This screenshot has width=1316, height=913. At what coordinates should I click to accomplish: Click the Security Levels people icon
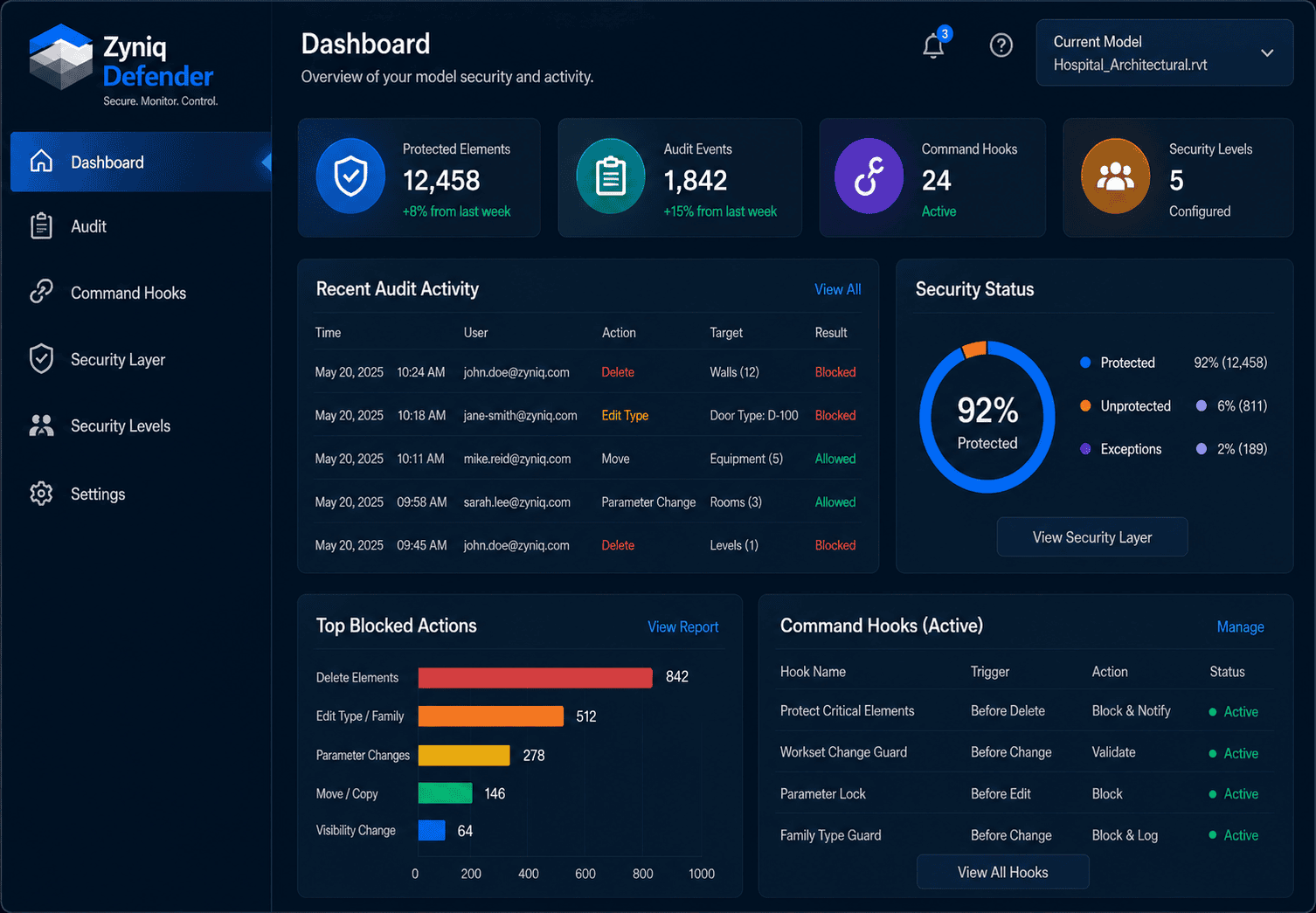[1116, 176]
